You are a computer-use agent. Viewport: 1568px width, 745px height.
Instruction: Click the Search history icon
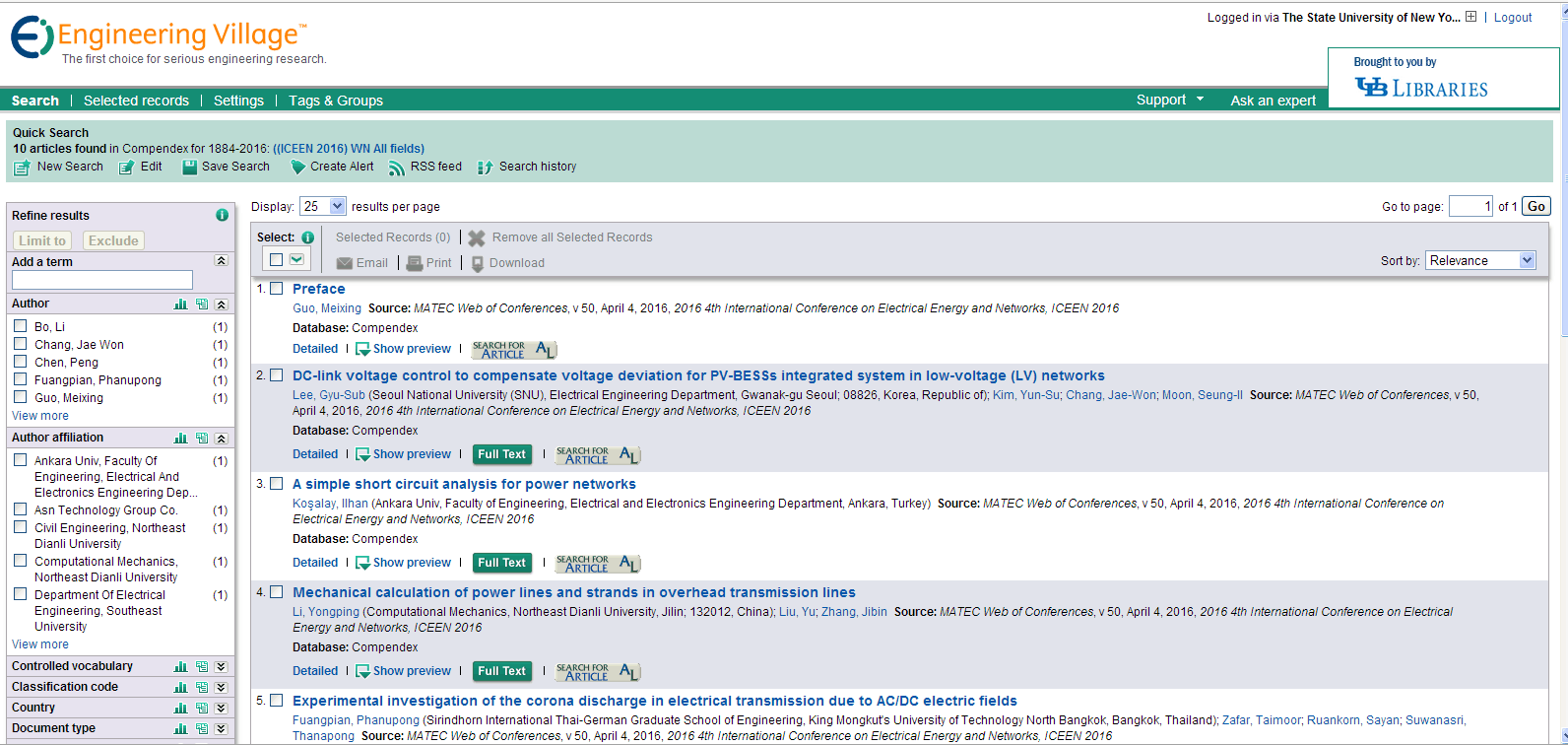(x=485, y=168)
